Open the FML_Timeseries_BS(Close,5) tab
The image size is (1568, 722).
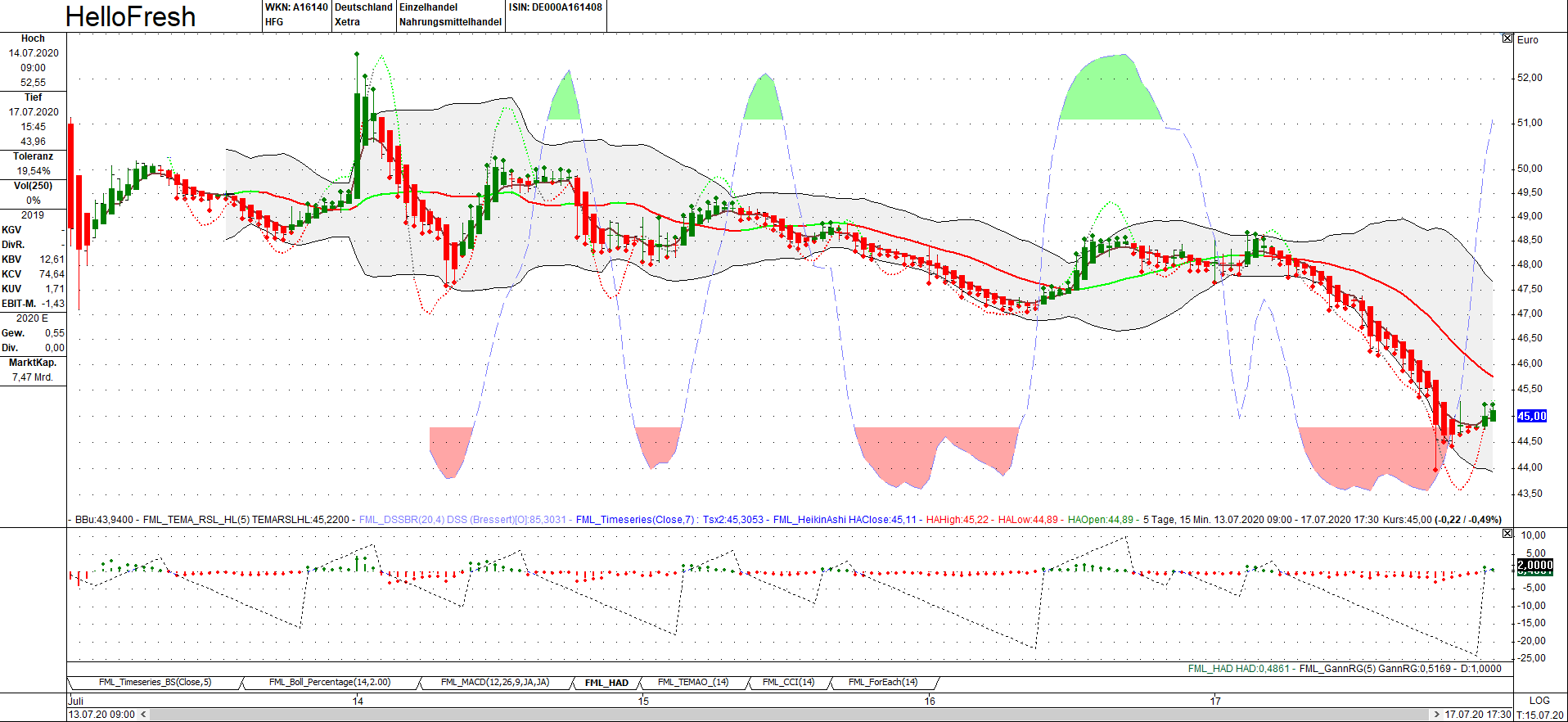pyautogui.click(x=155, y=682)
